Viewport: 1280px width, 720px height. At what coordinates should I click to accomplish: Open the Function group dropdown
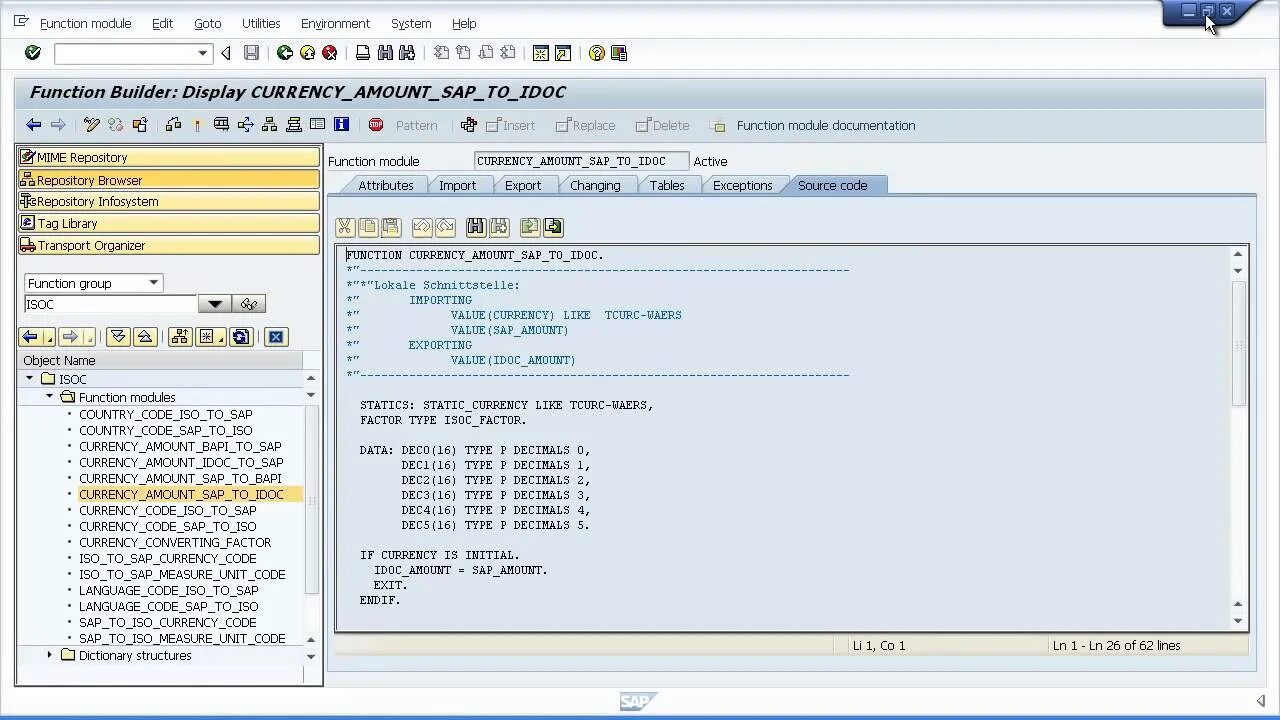click(x=153, y=283)
